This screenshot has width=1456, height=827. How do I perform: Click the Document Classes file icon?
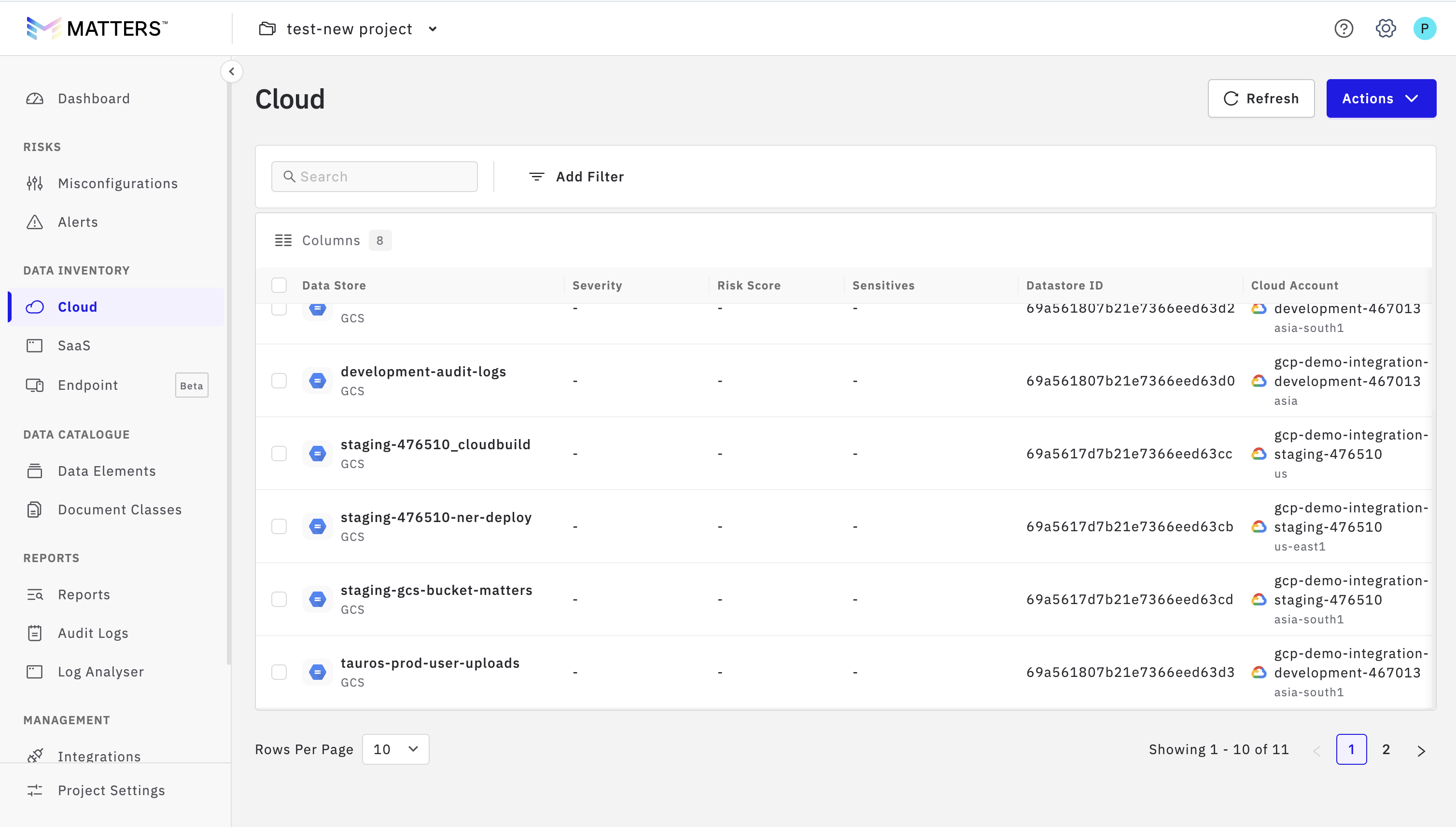(35, 510)
